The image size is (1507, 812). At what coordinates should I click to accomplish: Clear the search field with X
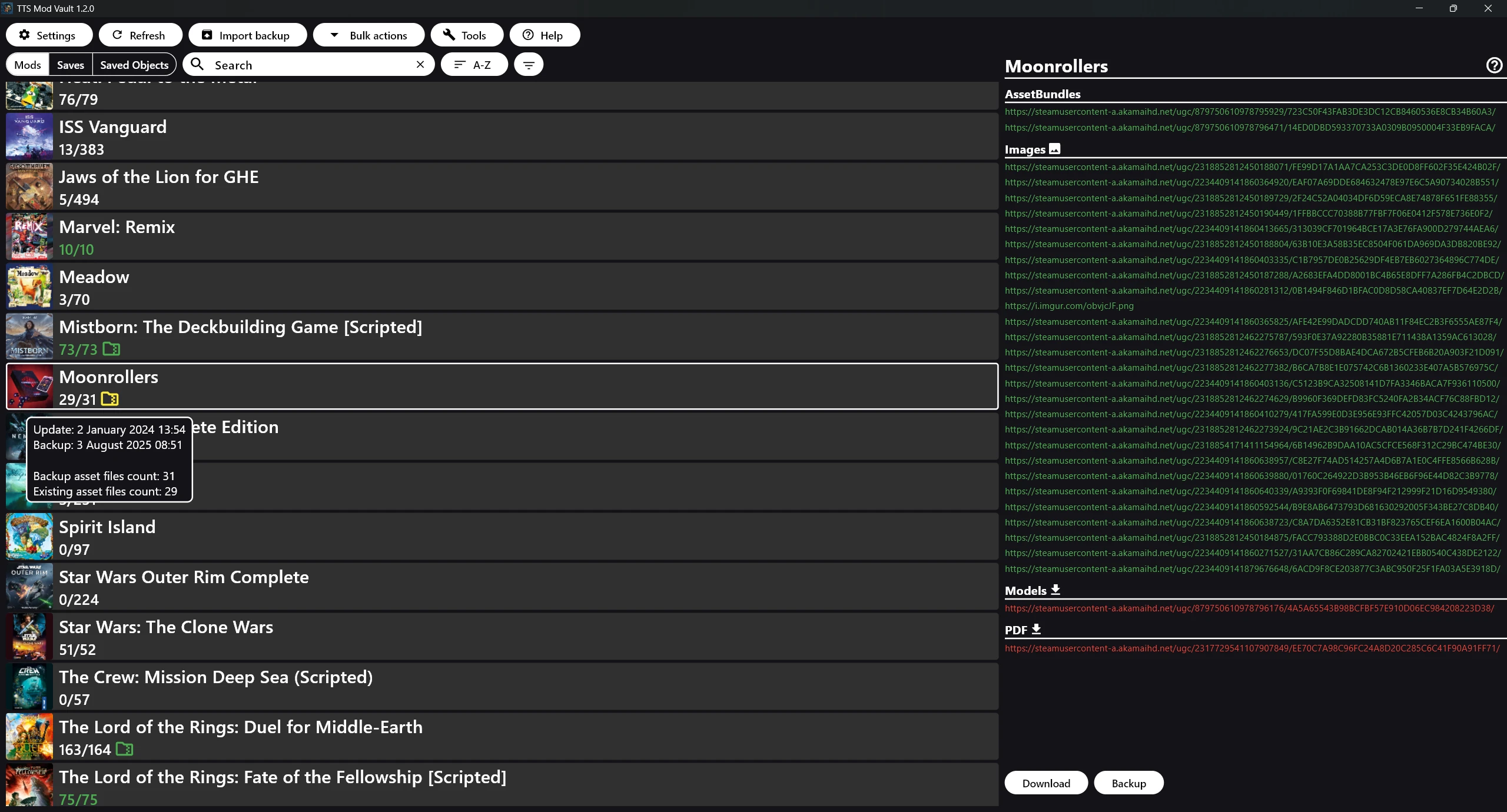(x=420, y=65)
